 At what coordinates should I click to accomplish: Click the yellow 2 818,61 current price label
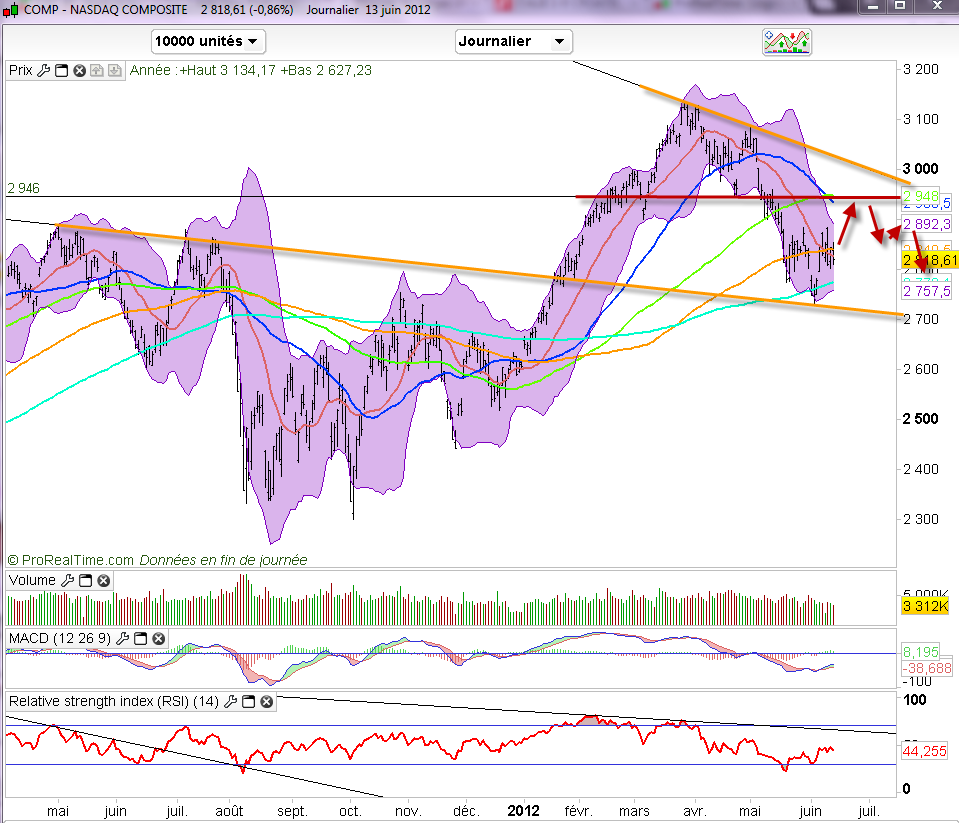click(930, 260)
